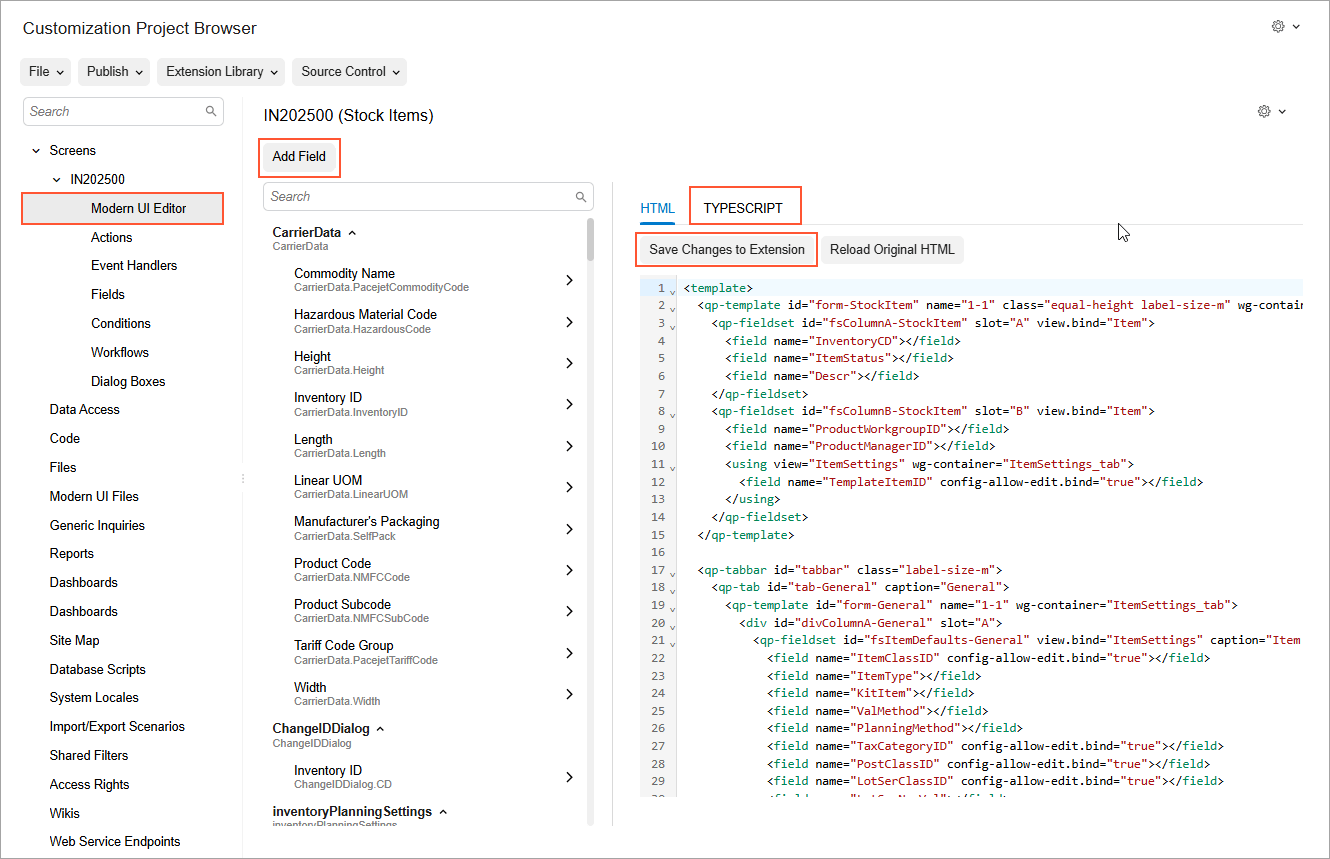Open Shared Filters section
The width and height of the screenshot is (1330, 859).
pos(89,756)
